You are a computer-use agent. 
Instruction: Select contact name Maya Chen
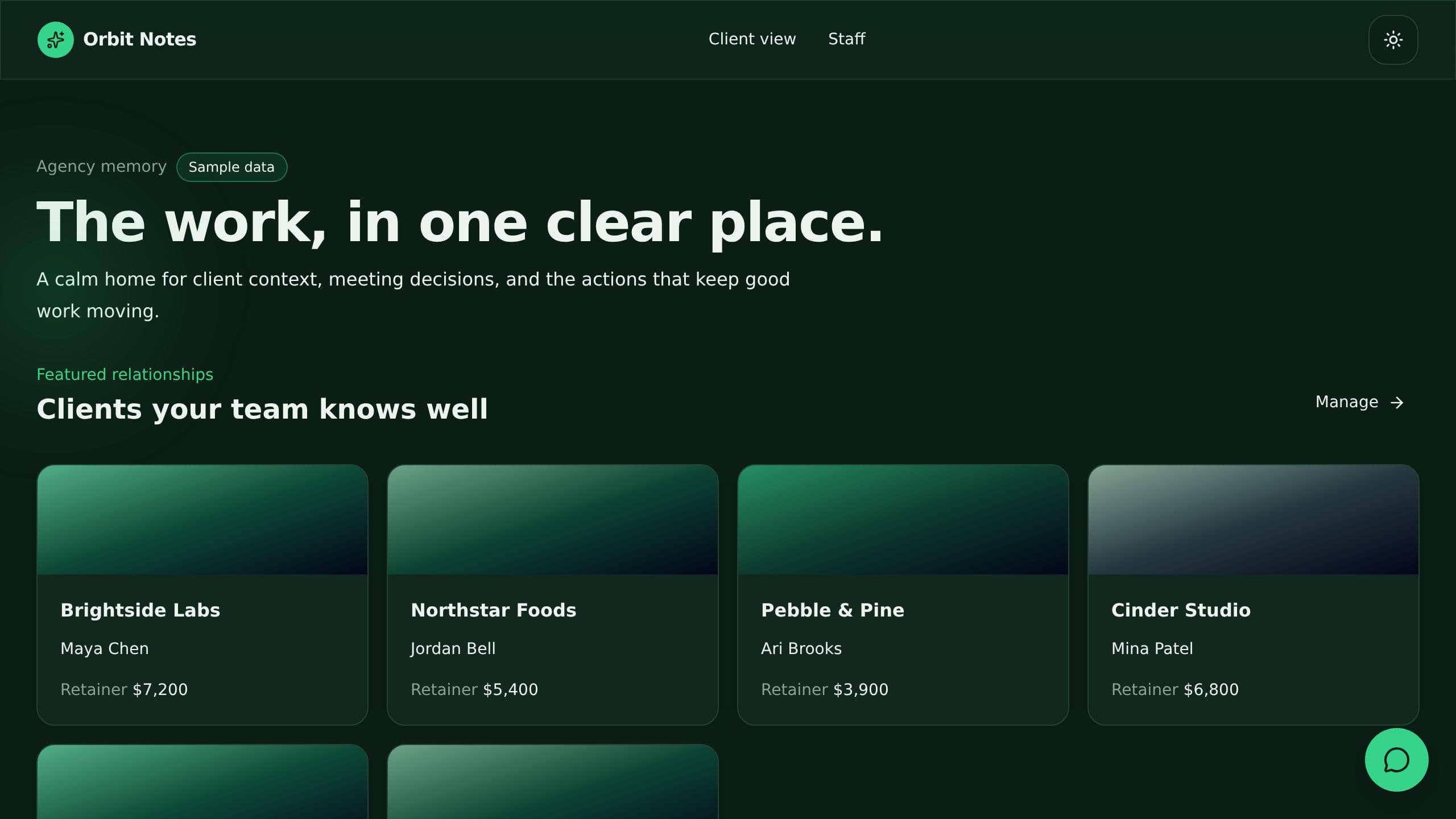[x=105, y=649]
